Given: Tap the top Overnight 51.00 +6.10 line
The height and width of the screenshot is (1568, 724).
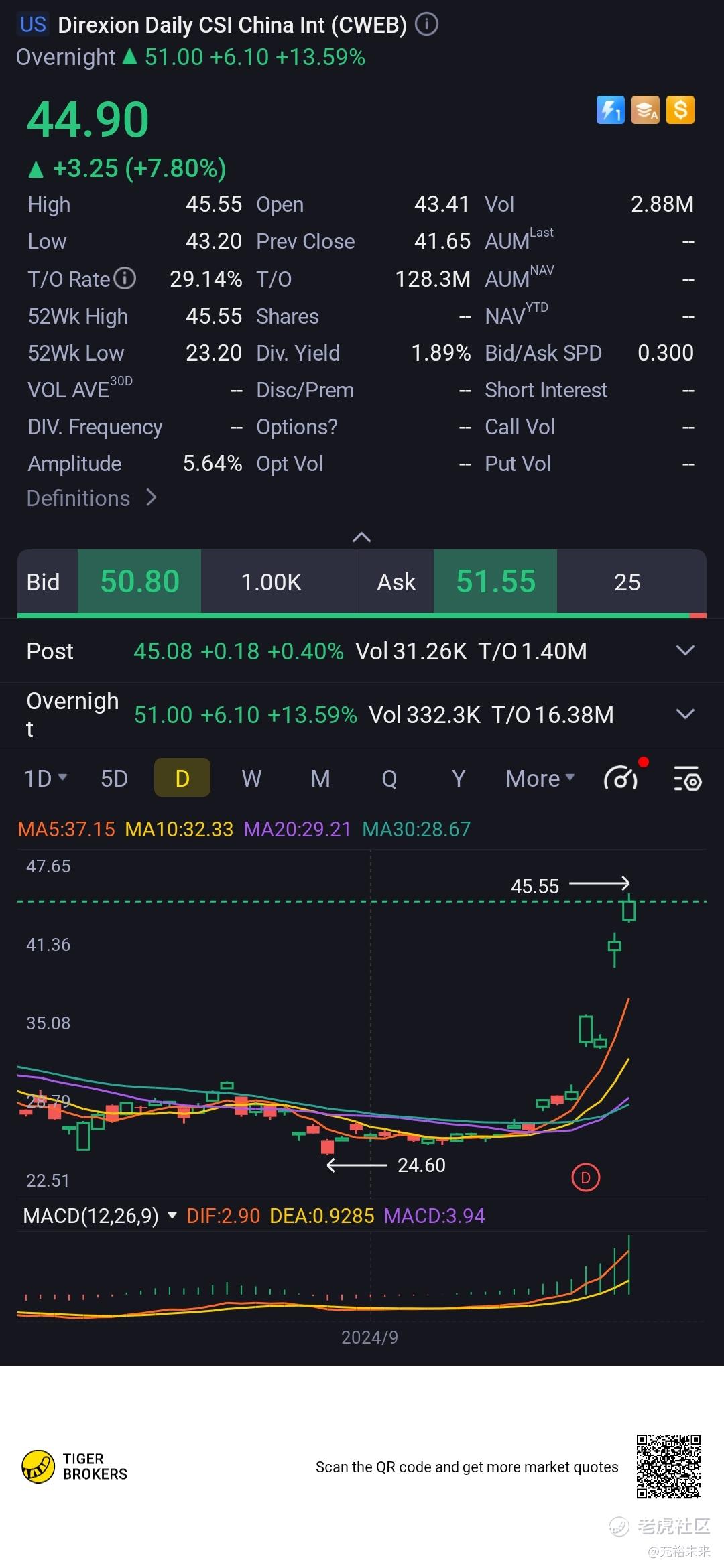Looking at the screenshot, I should click(x=190, y=57).
